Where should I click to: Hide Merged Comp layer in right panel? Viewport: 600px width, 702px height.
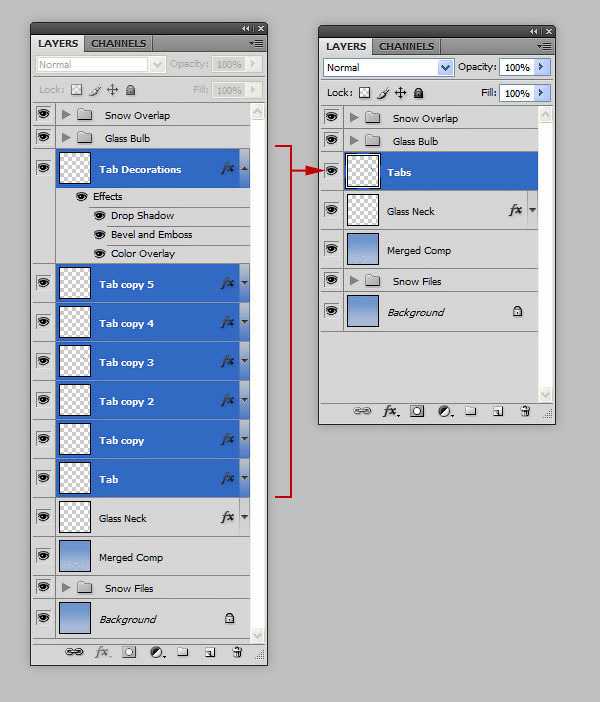pyautogui.click(x=331, y=248)
